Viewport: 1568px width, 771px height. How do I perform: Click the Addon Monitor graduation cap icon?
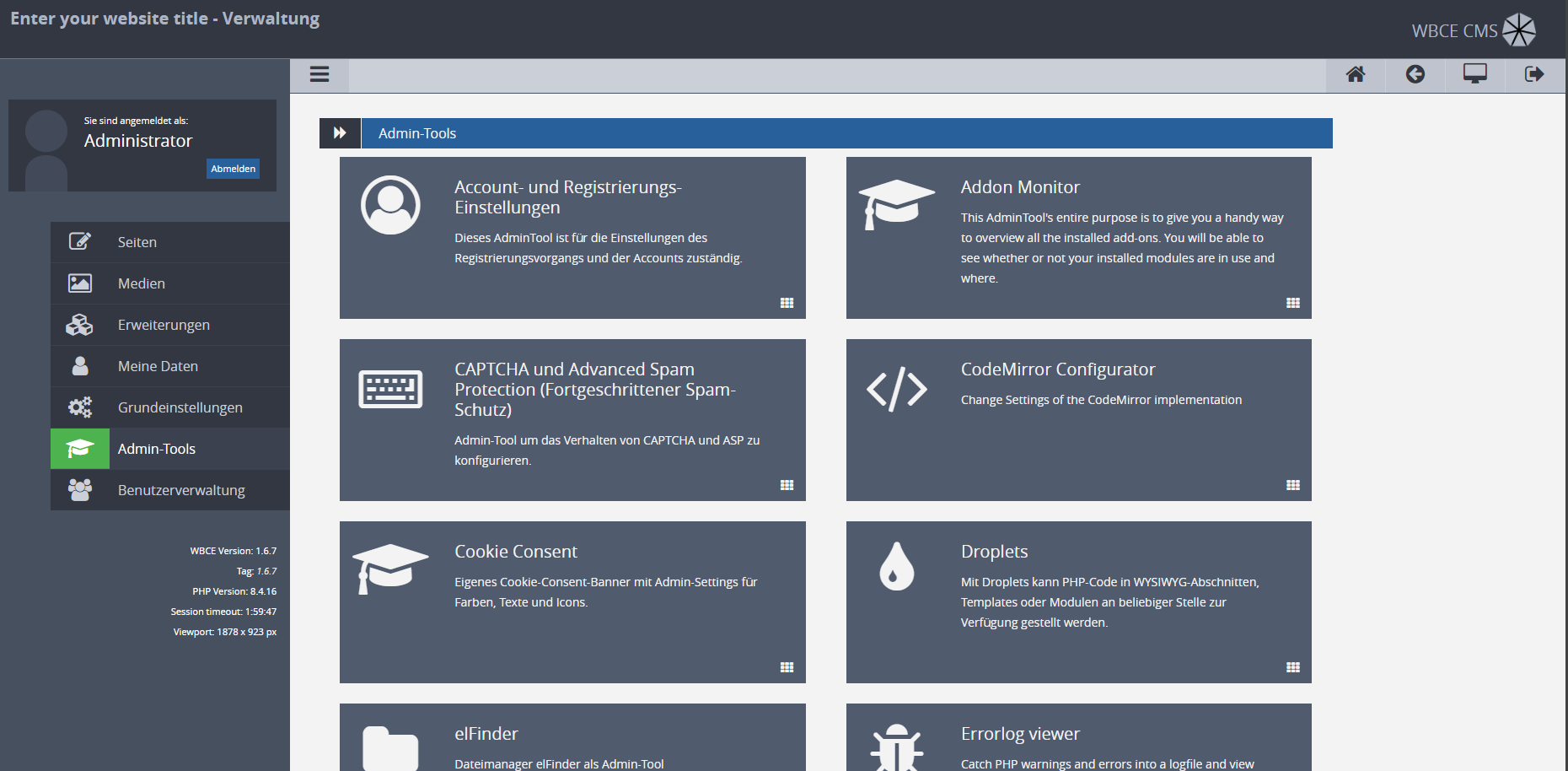click(x=897, y=204)
